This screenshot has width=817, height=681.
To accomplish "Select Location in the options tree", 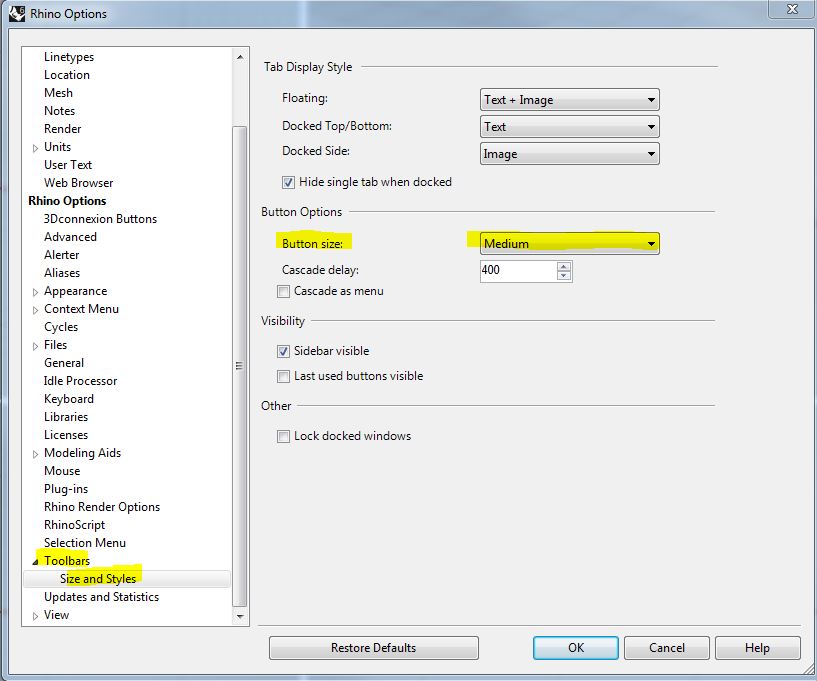I will pos(67,75).
